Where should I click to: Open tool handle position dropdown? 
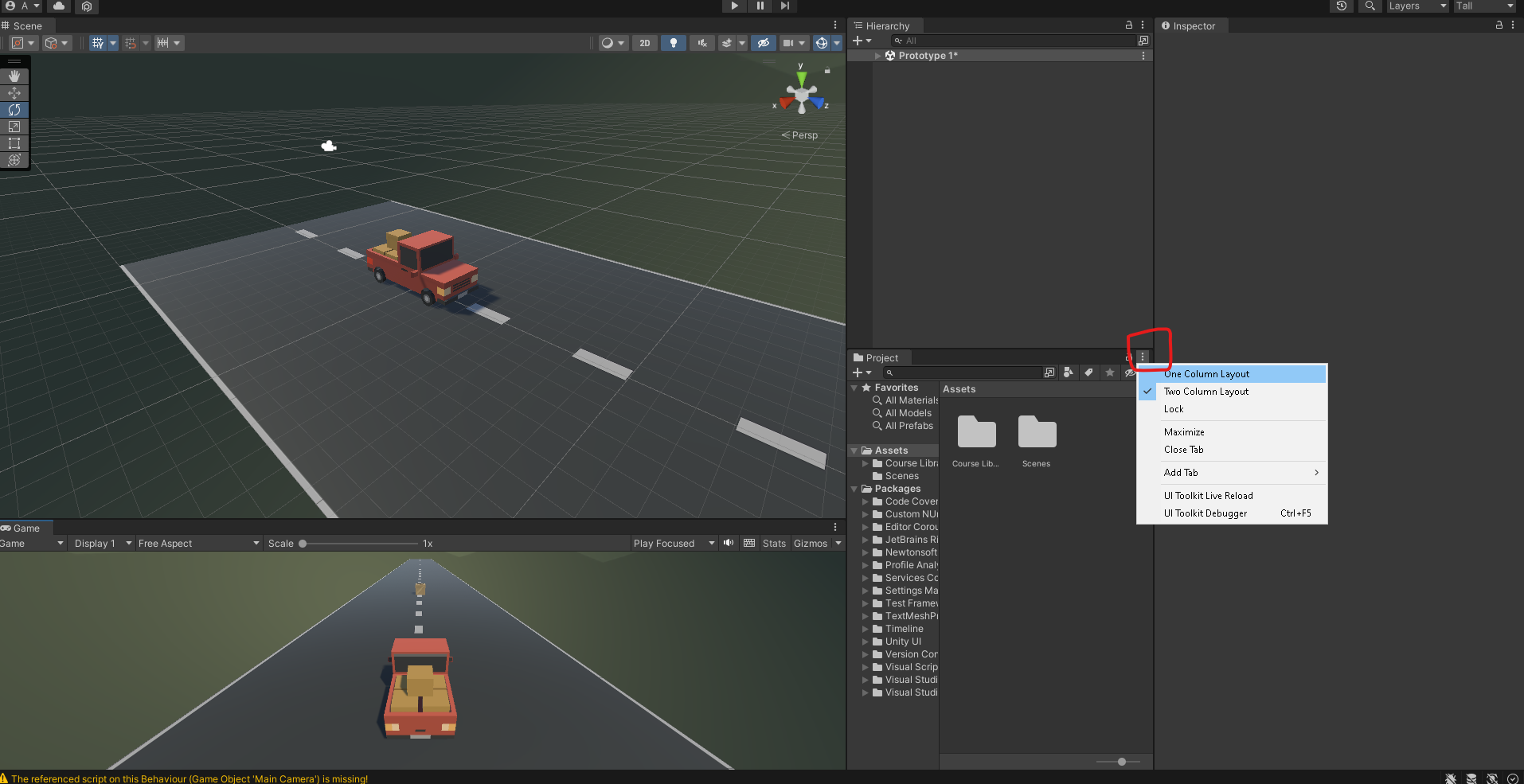tap(24, 43)
